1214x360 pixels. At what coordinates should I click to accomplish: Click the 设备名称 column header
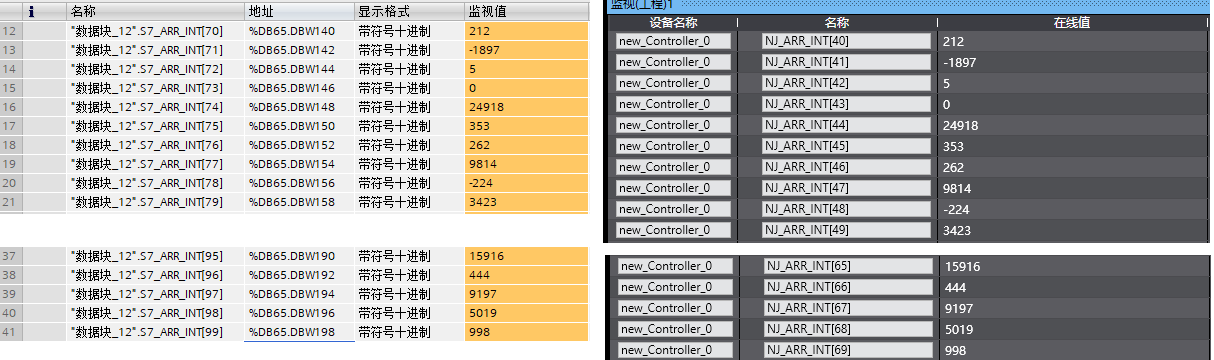673,22
